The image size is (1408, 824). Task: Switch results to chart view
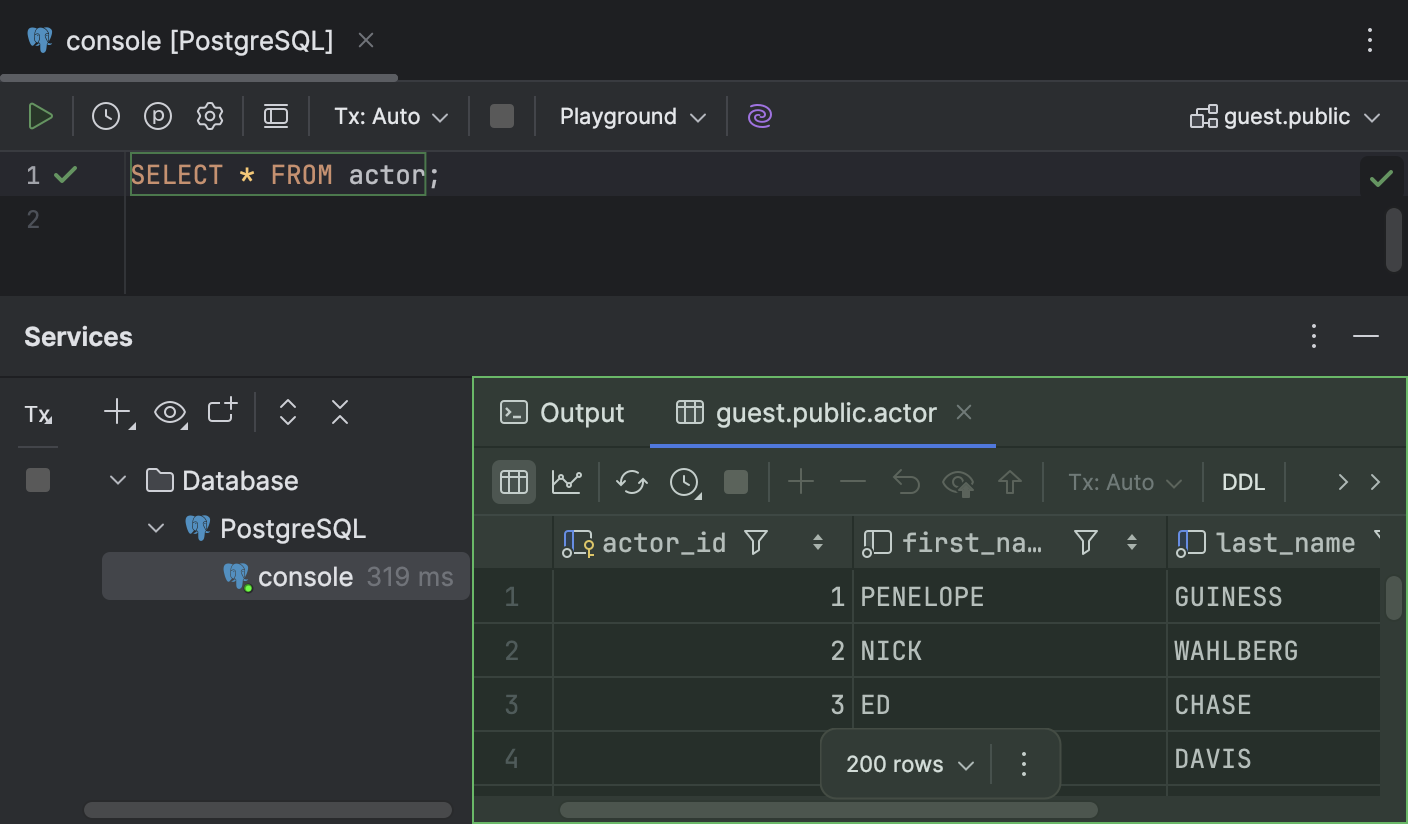pos(567,482)
